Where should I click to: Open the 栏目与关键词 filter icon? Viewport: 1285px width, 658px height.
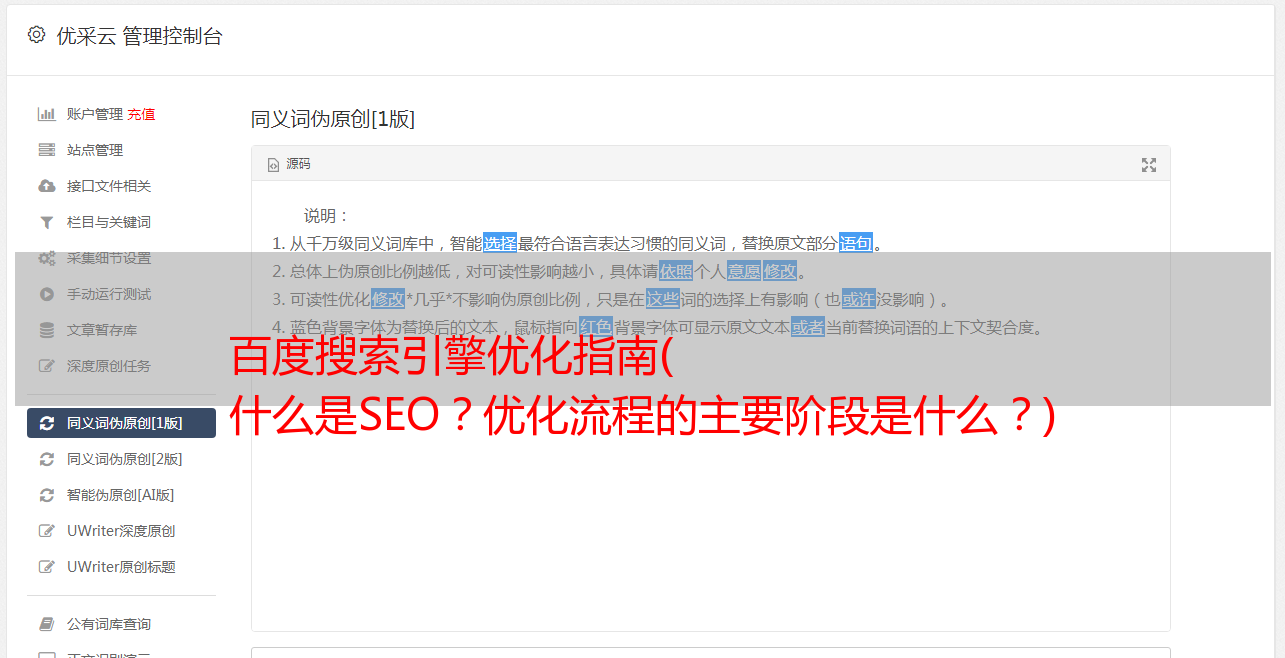pos(46,222)
